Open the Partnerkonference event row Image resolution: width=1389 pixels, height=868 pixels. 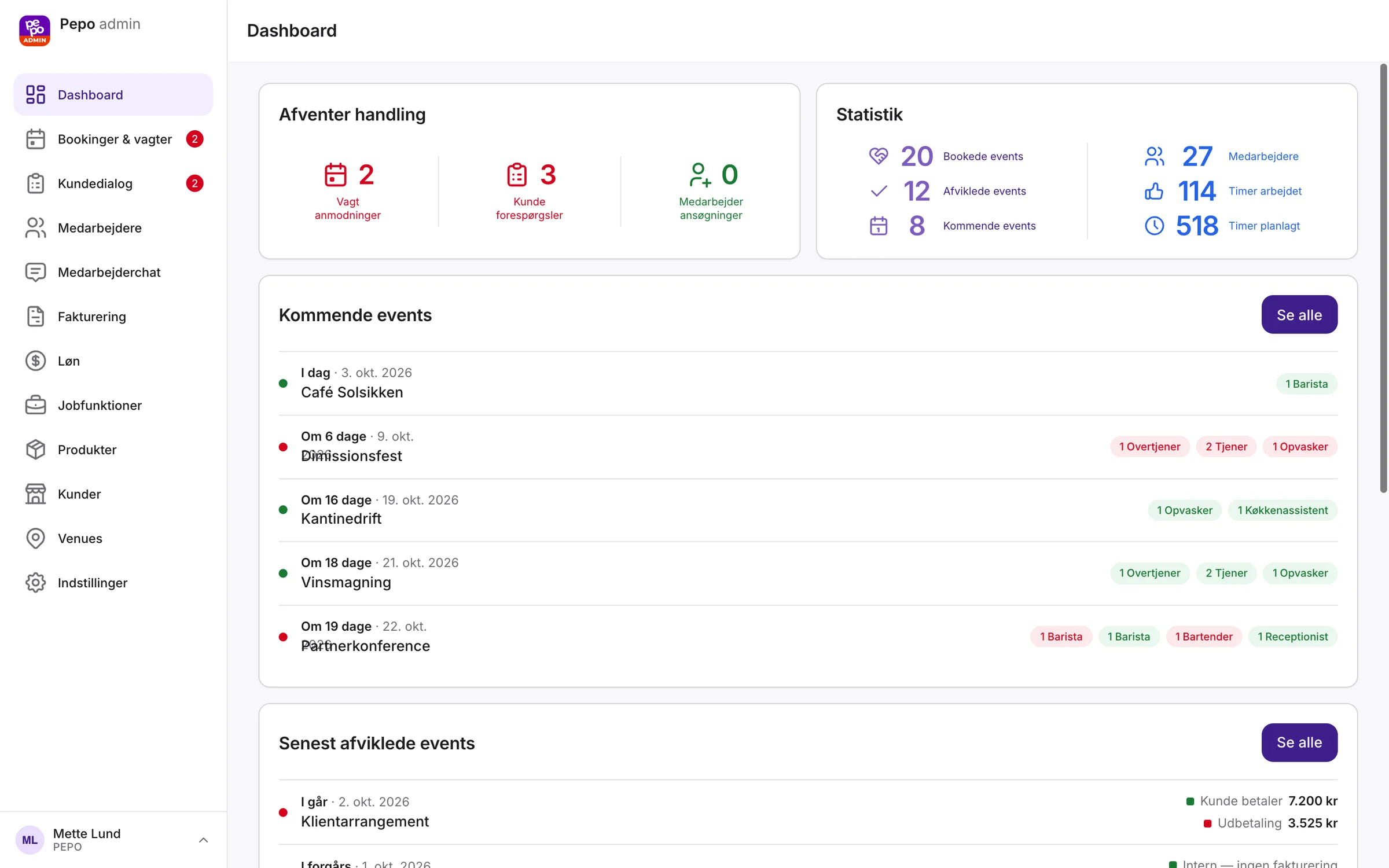click(808, 637)
